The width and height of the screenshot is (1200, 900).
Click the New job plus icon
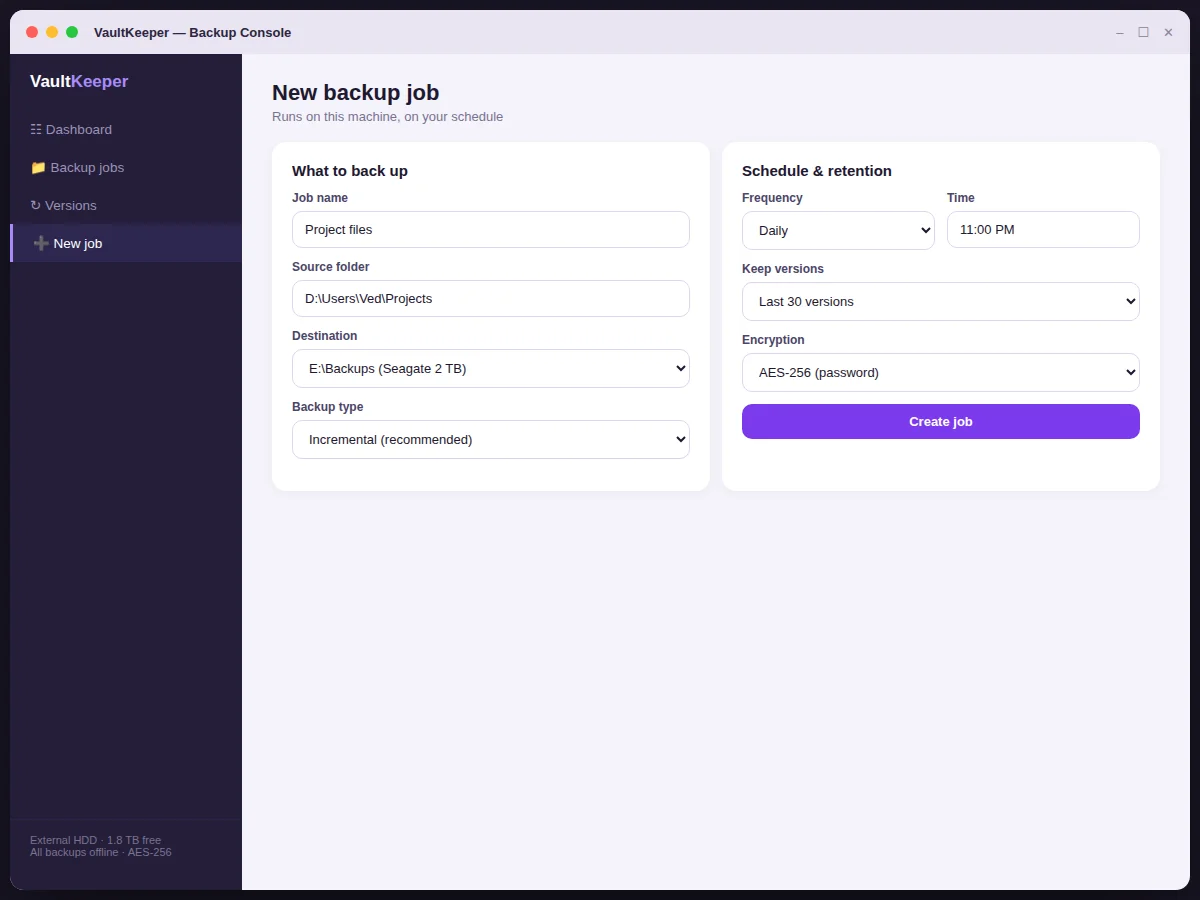click(41, 244)
